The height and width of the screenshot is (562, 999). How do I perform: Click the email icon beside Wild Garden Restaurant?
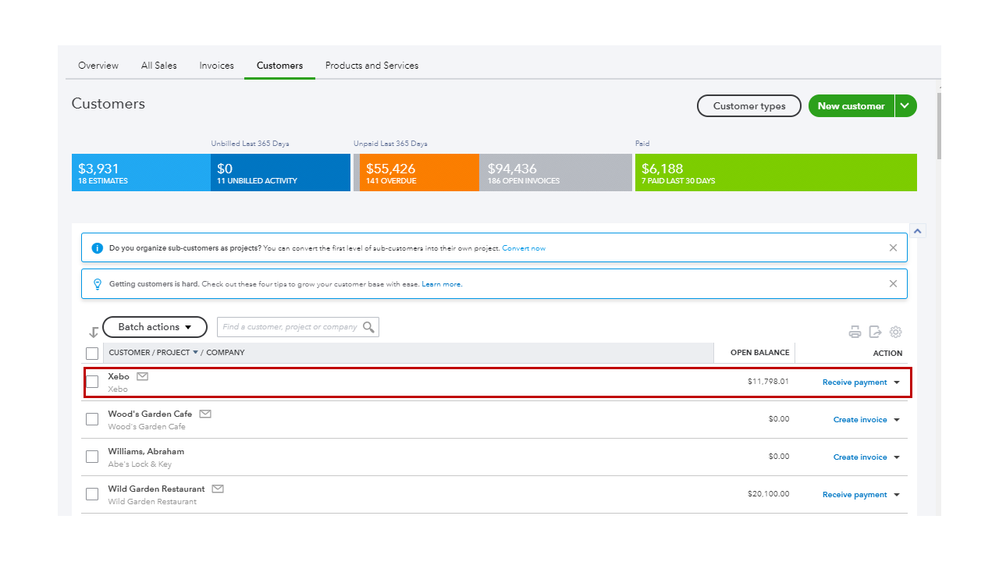(x=218, y=488)
